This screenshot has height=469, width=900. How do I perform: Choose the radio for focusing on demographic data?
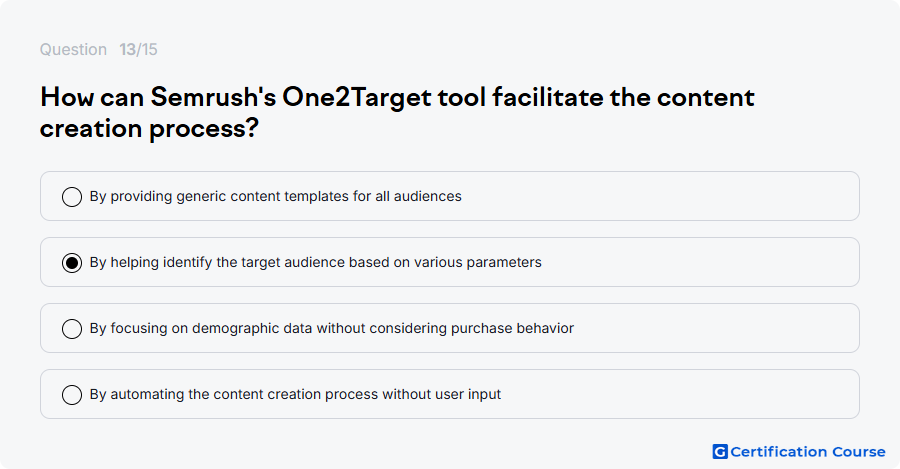point(72,328)
